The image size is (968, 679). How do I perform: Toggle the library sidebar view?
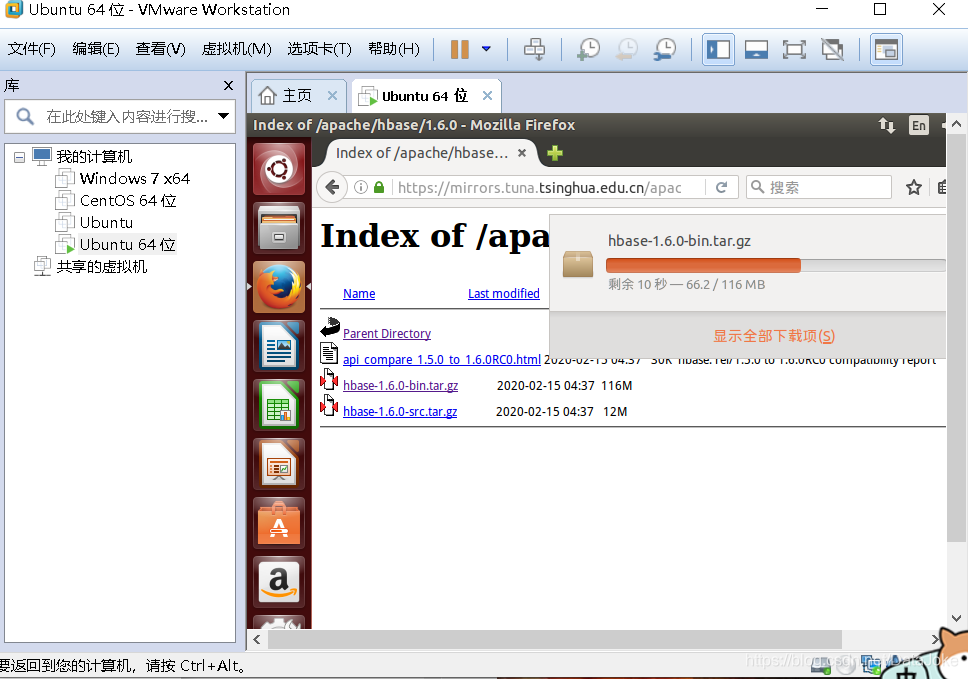click(x=719, y=49)
